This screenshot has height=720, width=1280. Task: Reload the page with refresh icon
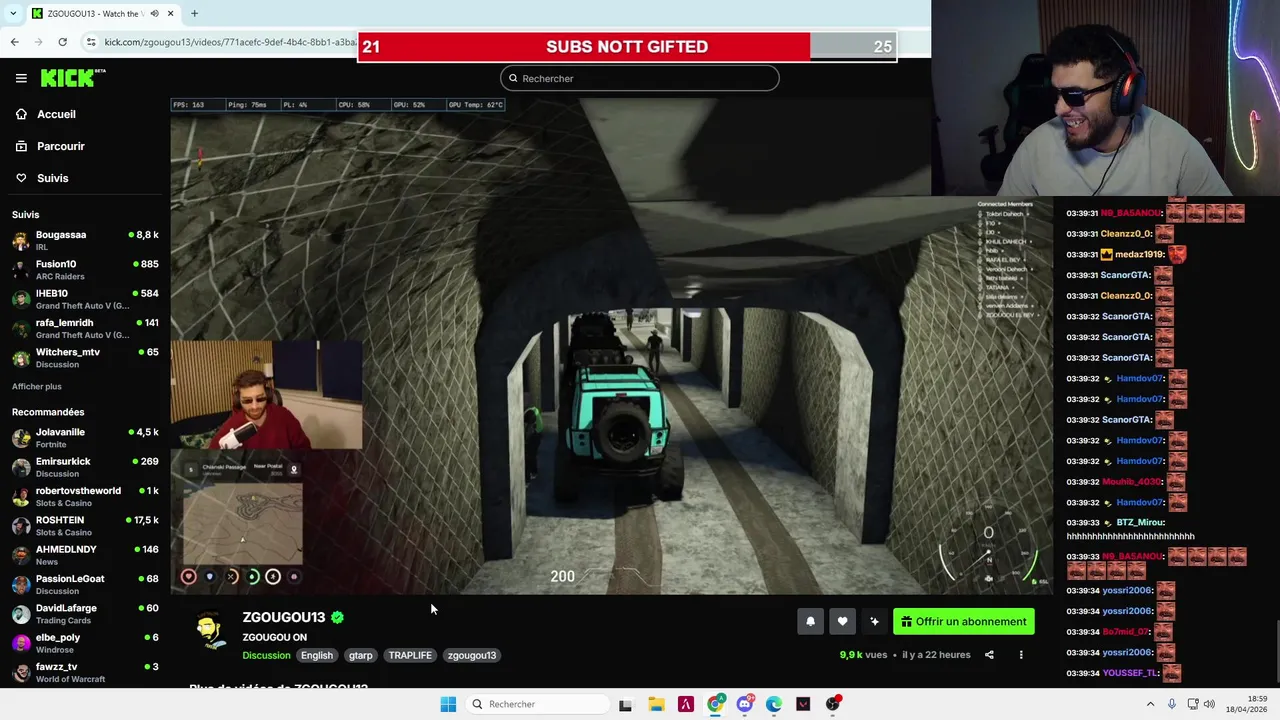[62, 42]
